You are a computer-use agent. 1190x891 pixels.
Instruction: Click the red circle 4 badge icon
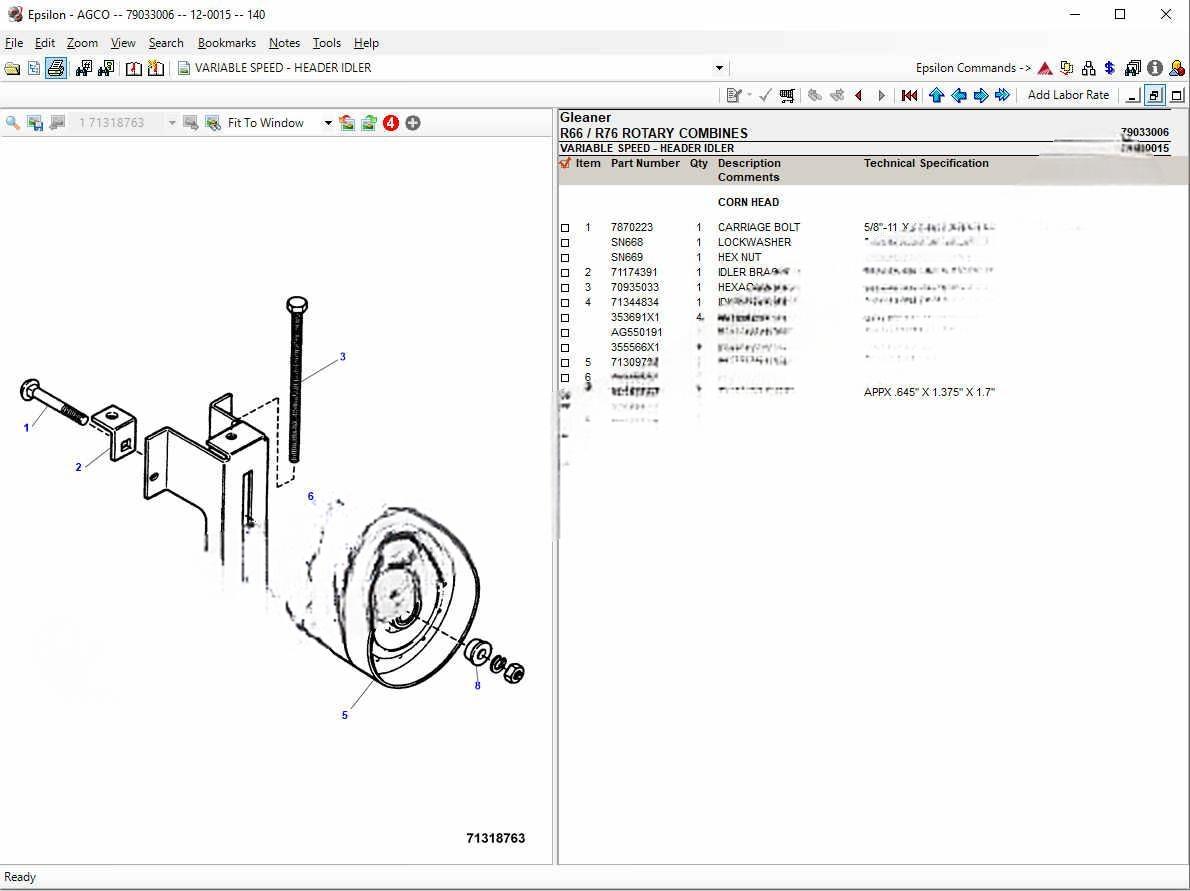pyautogui.click(x=391, y=123)
